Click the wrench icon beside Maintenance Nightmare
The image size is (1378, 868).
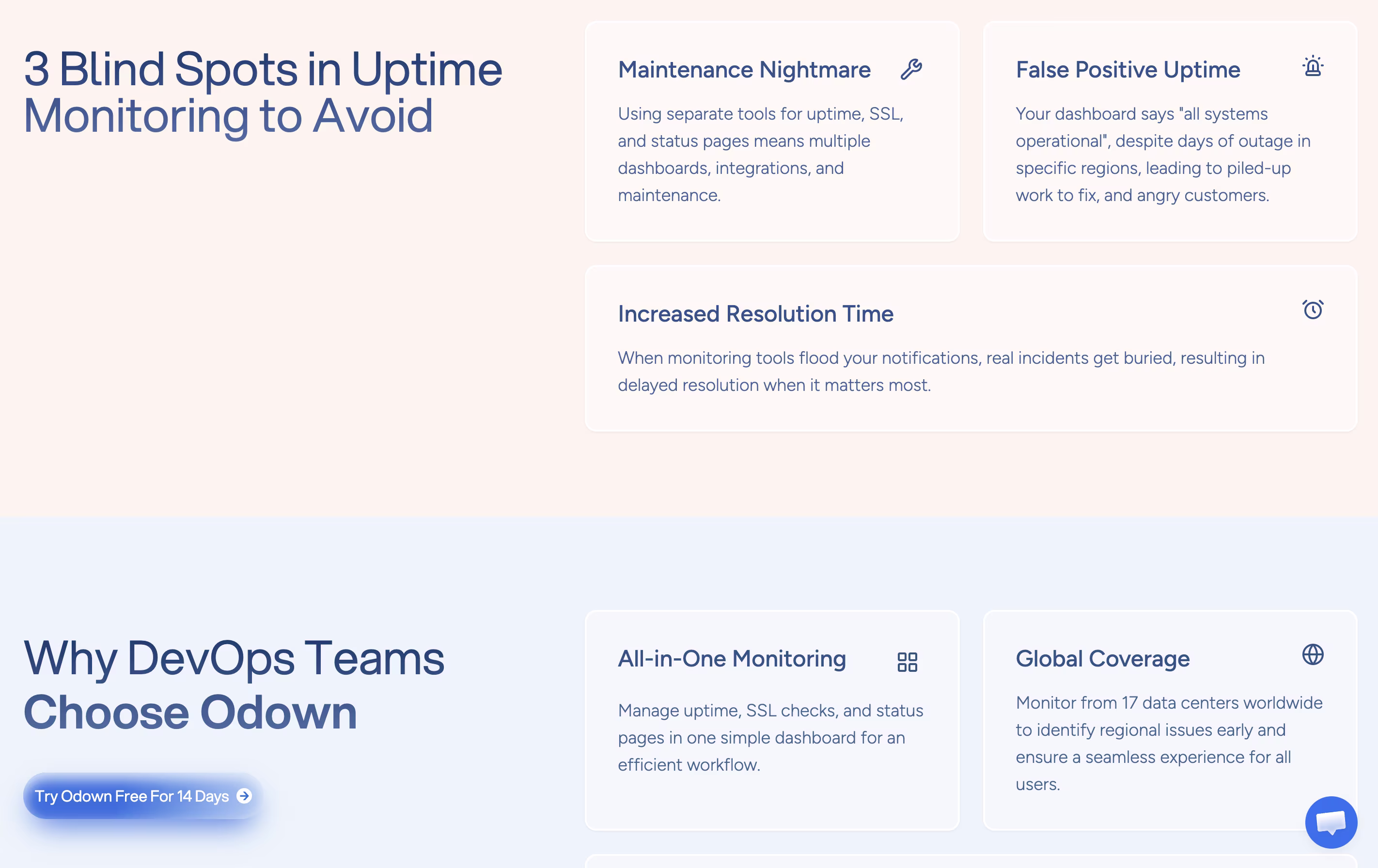(x=911, y=69)
